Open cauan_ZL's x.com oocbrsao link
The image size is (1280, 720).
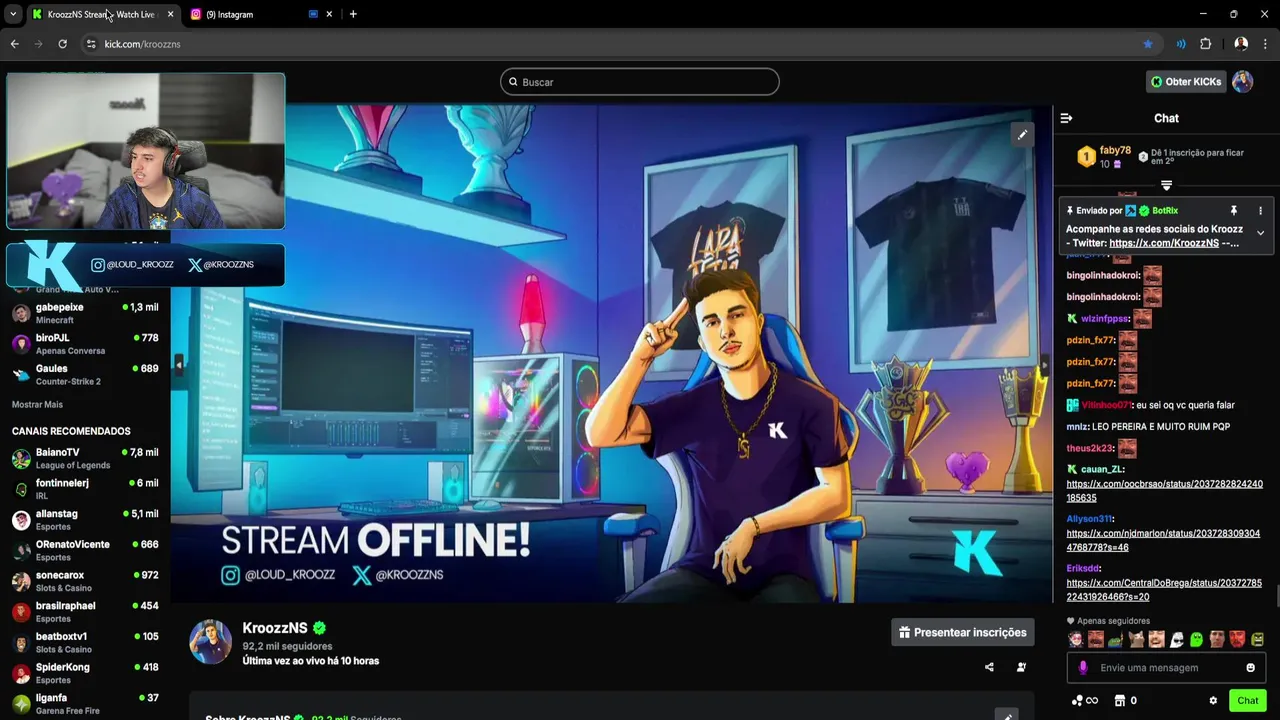(1164, 491)
